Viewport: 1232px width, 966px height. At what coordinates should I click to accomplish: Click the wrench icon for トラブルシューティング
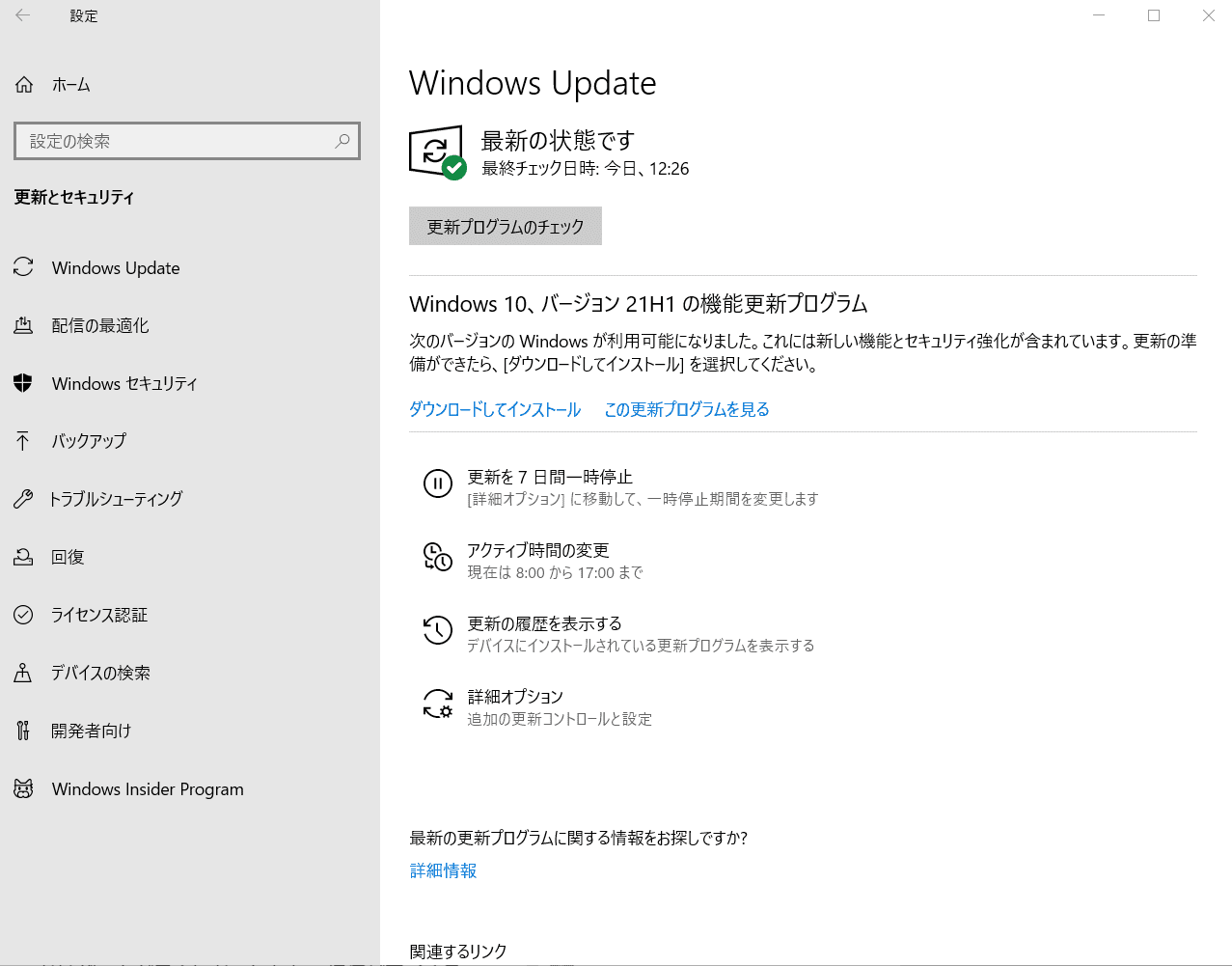click(23, 499)
